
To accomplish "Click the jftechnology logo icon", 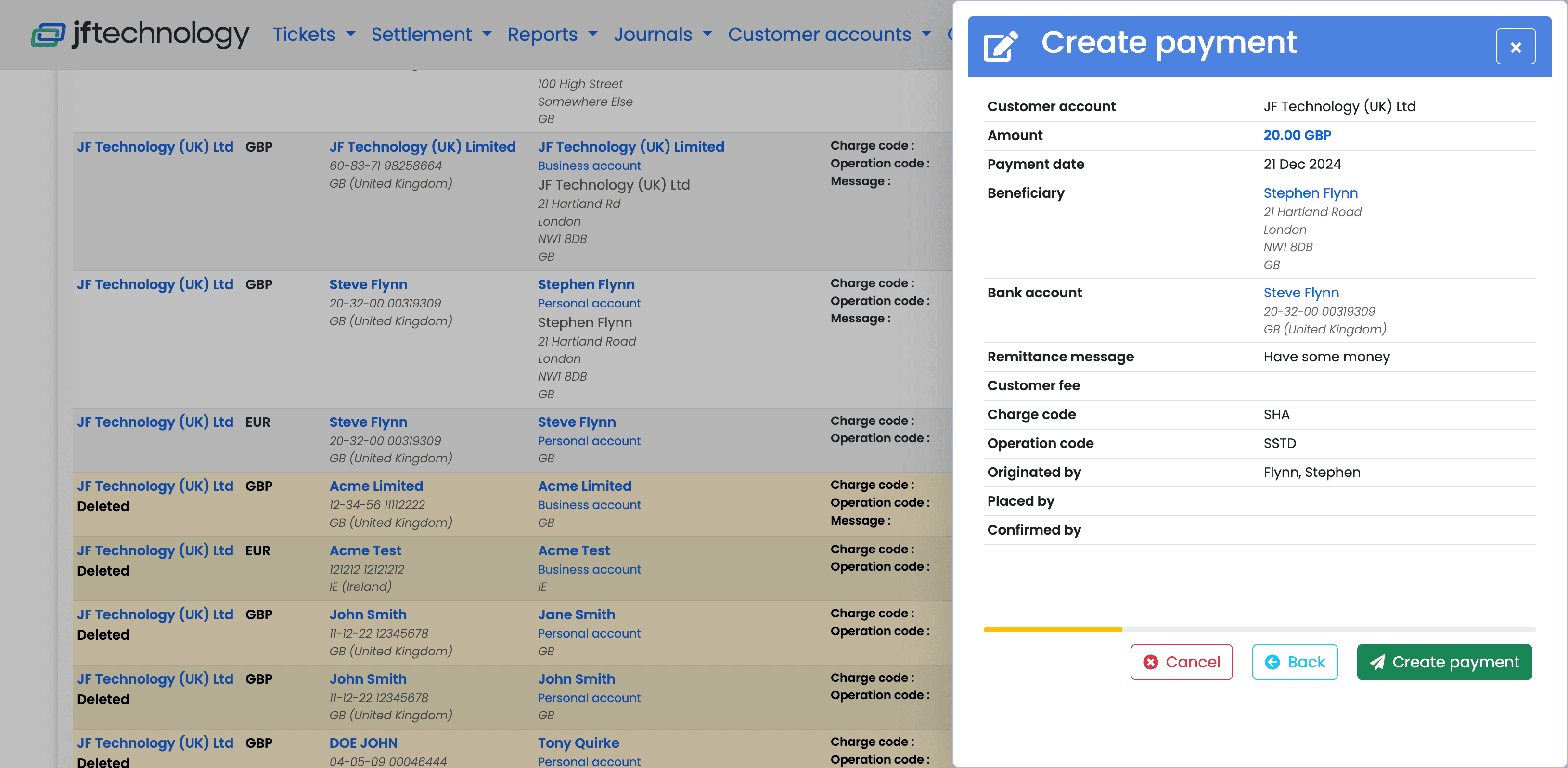I will pos(48,34).
